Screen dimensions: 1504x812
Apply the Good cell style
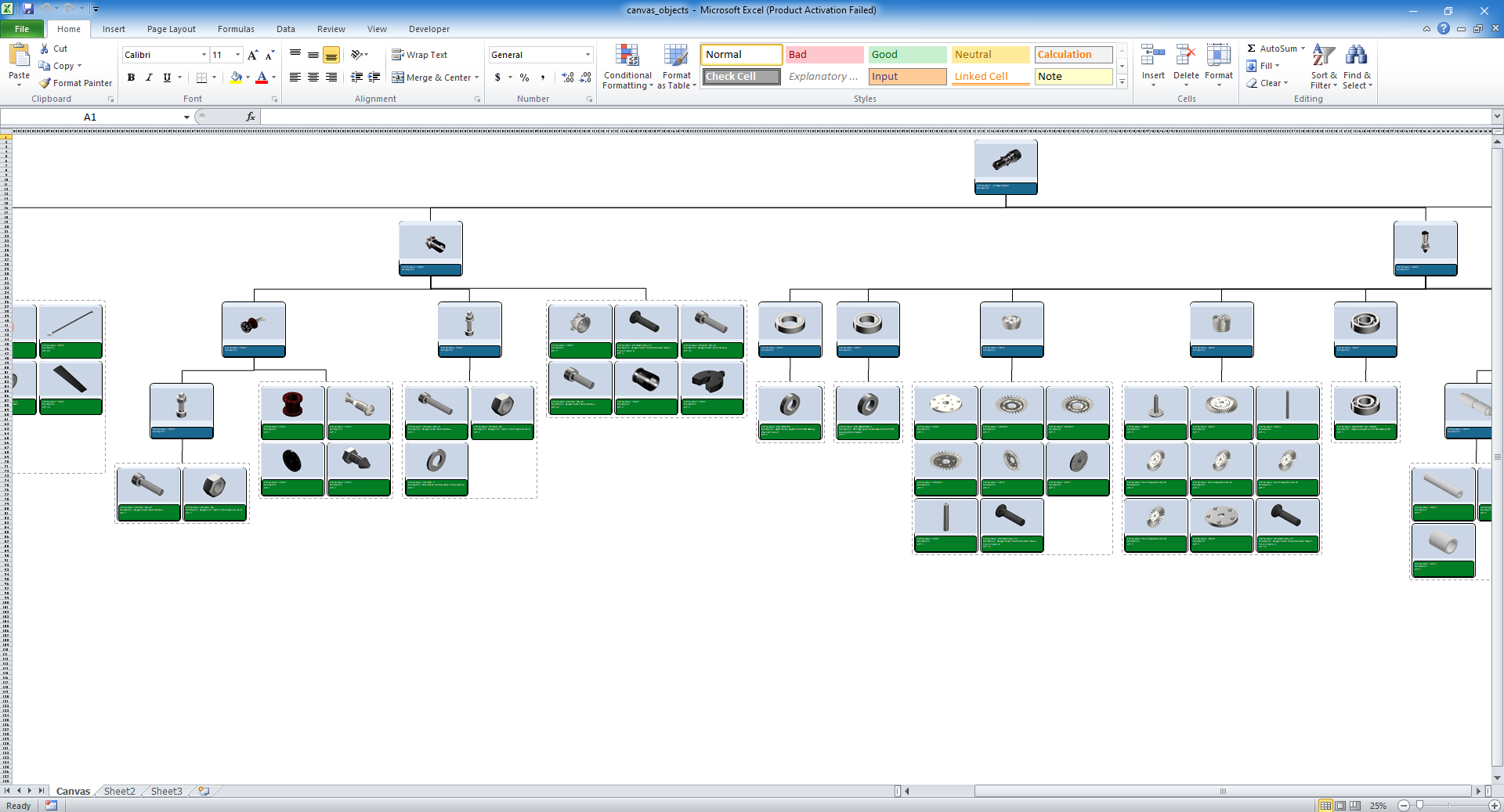click(906, 54)
